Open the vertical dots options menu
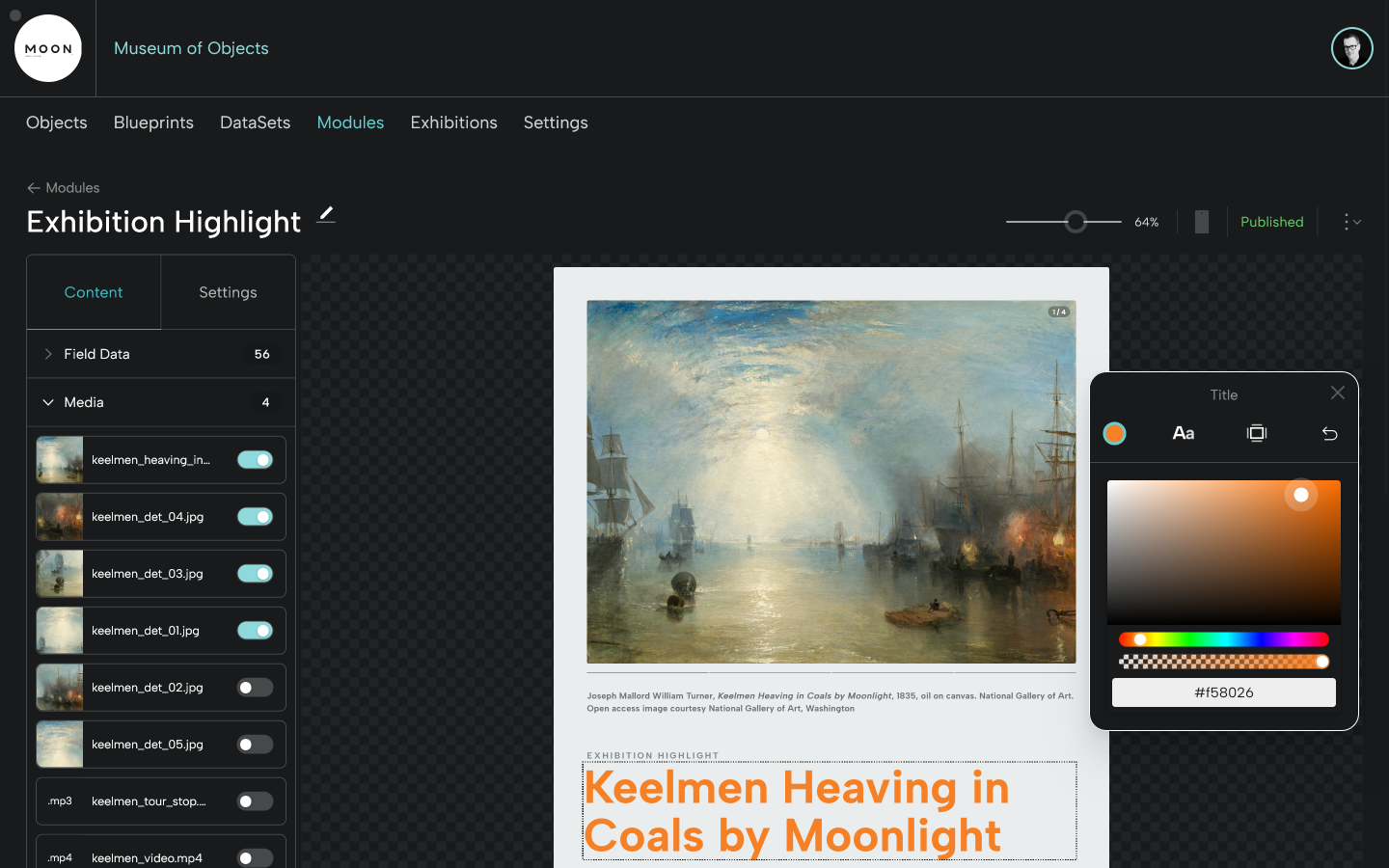The width and height of the screenshot is (1389, 868). (1351, 222)
